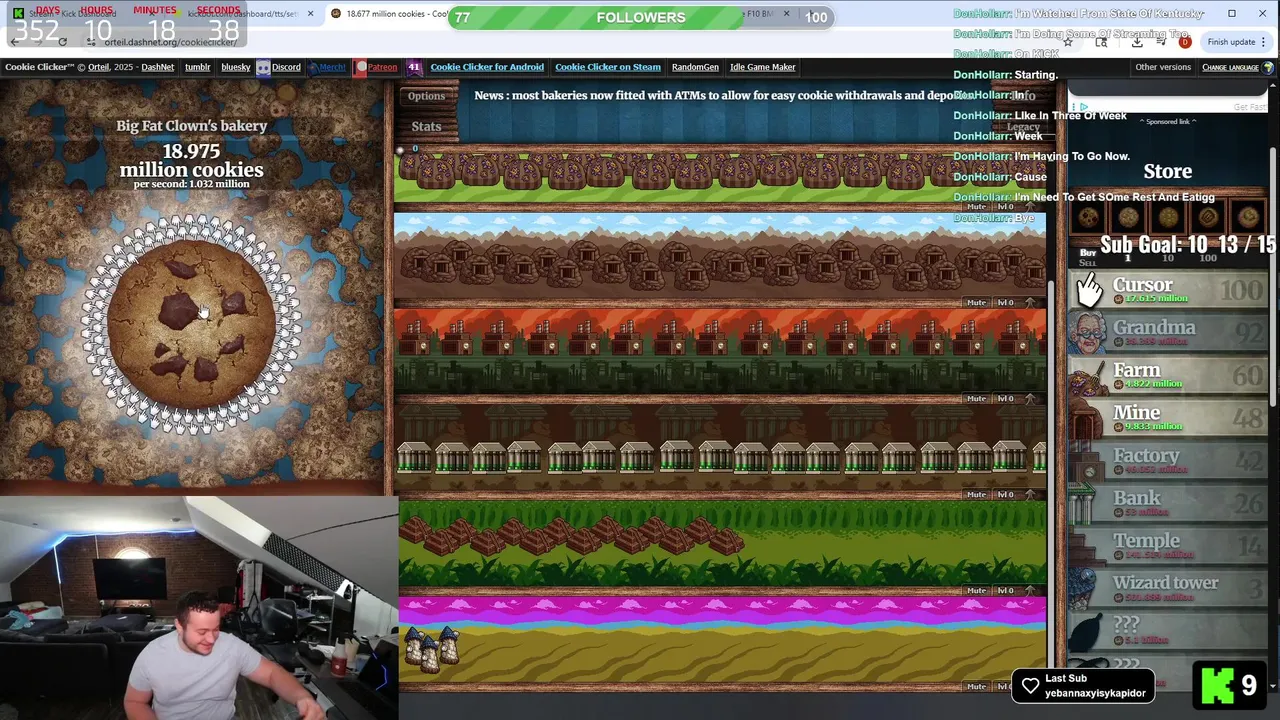Buy a Wizard tower from the Store
Viewport: 1280px width, 720px height.
click(1167, 589)
